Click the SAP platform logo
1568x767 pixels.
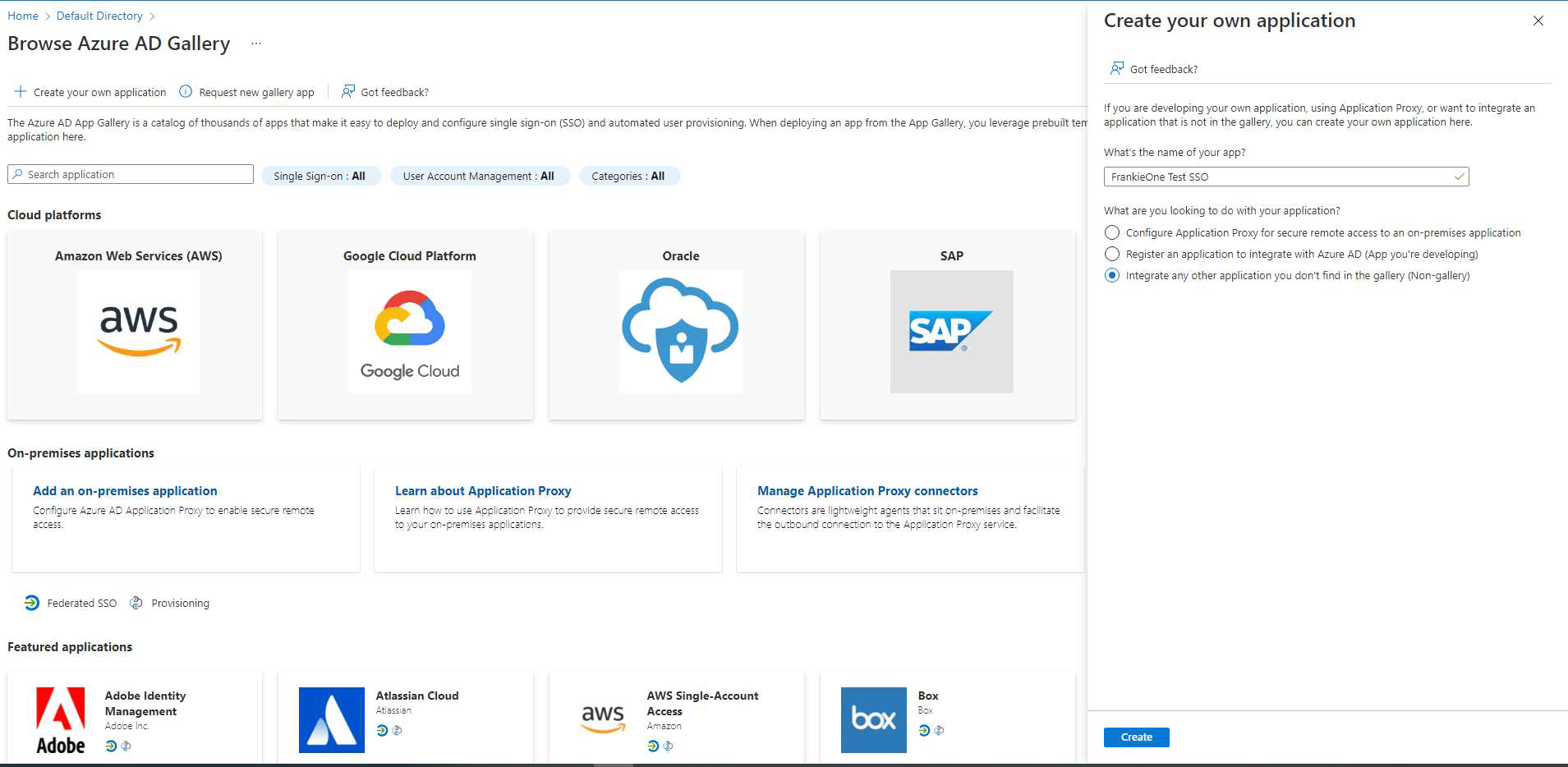[950, 332]
